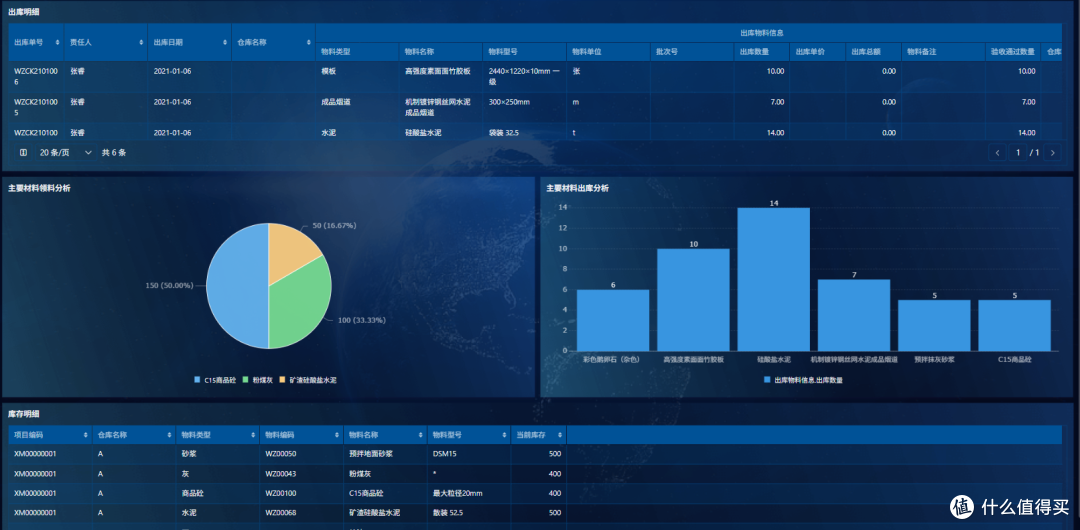Click sort arrows on 责任人 column
Screen dimensions: 1080x530
142,42
